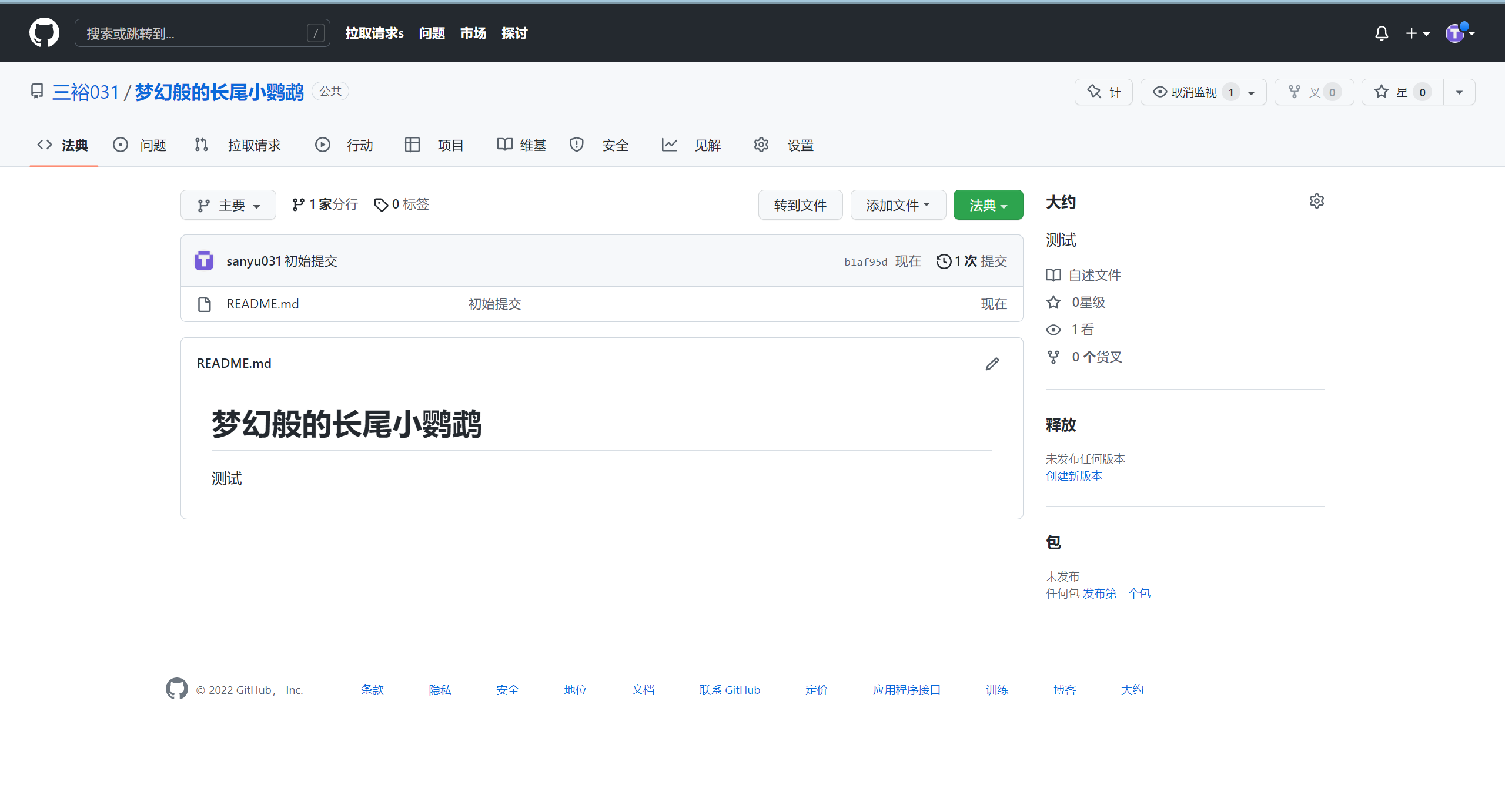Open the 定价 footer link
This screenshot has height=812, width=1505.
(x=817, y=690)
